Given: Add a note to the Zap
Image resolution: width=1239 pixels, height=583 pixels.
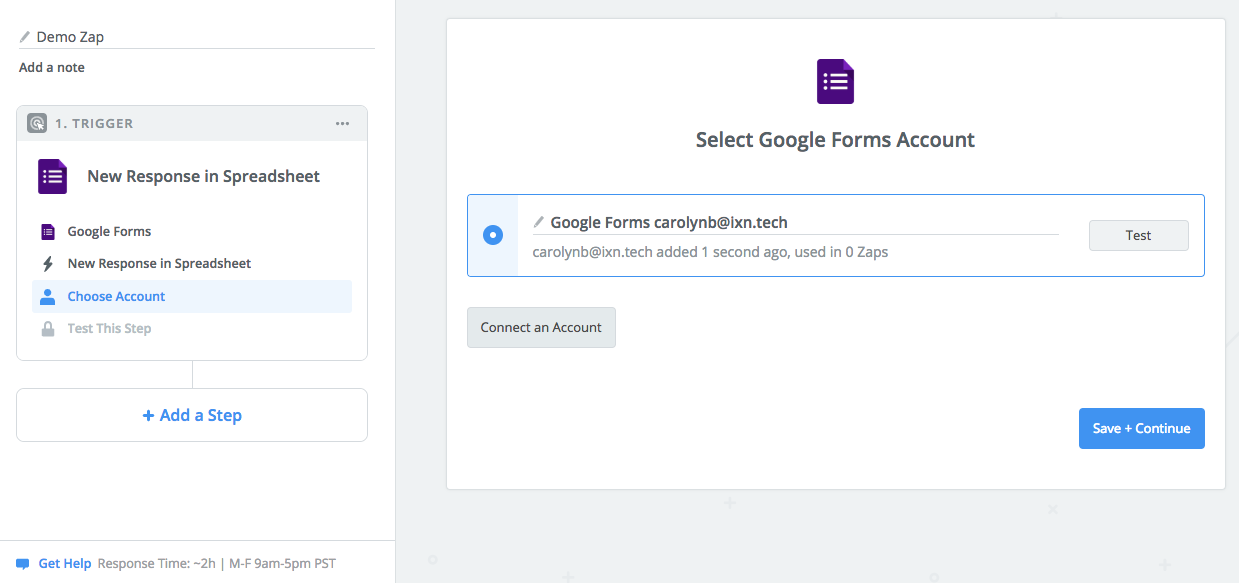Looking at the screenshot, I should click(52, 68).
